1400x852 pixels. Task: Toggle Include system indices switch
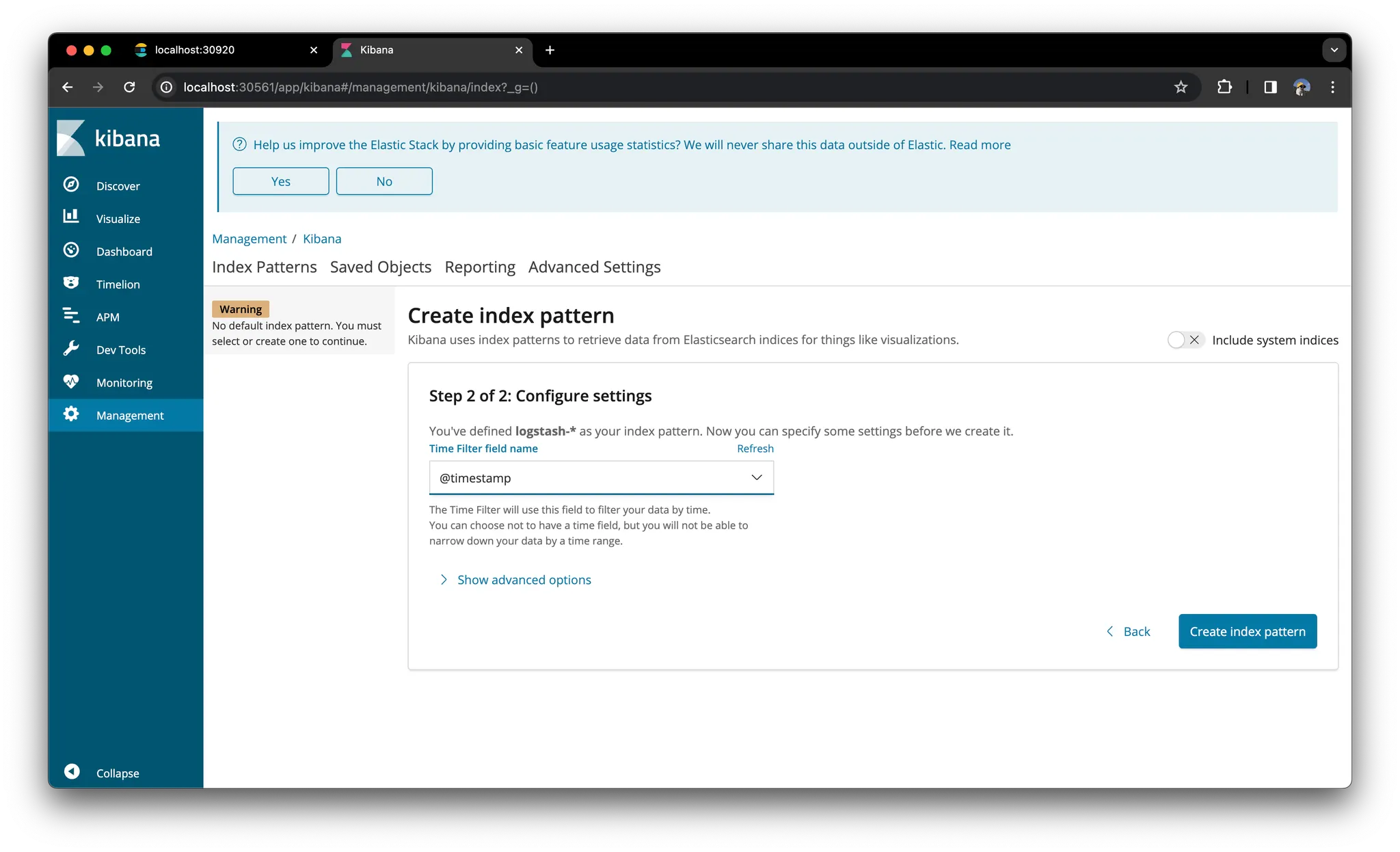[x=1185, y=340]
